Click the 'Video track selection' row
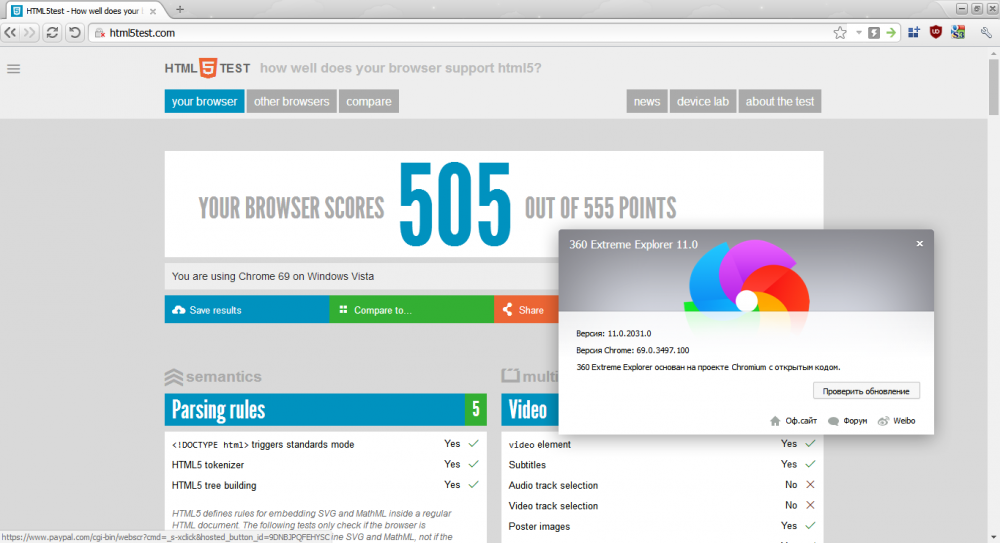The height and width of the screenshot is (543, 1000). (x=662, y=505)
